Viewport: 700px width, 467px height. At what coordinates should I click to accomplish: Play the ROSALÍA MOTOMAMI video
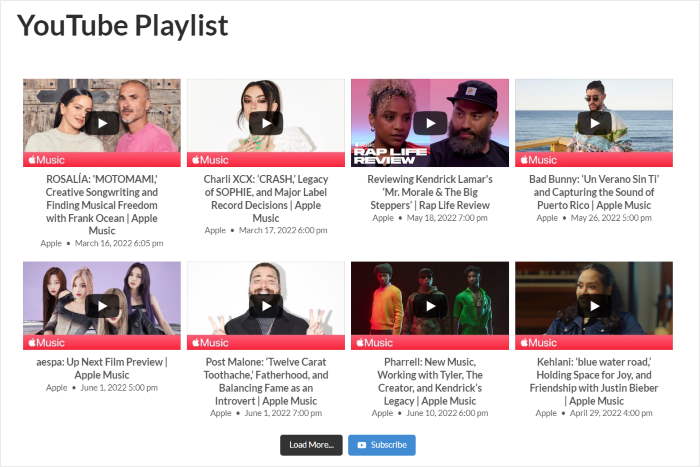102,123
